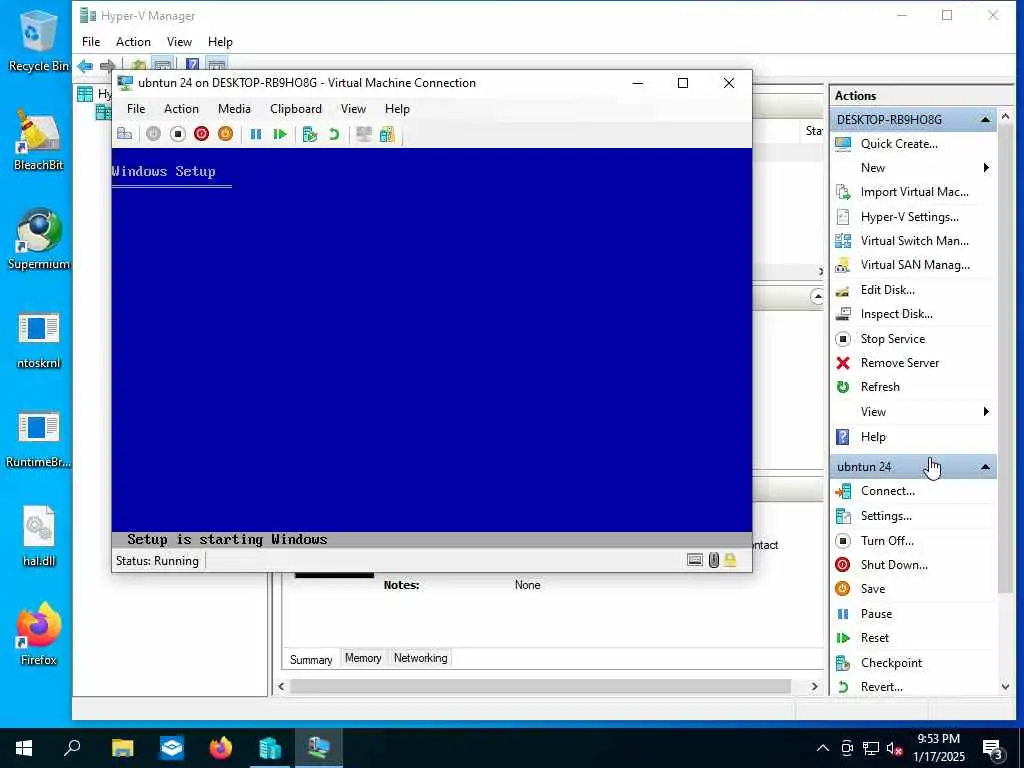Open View menu in VM Connection window
The width and height of the screenshot is (1024, 768).
point(353,108)
